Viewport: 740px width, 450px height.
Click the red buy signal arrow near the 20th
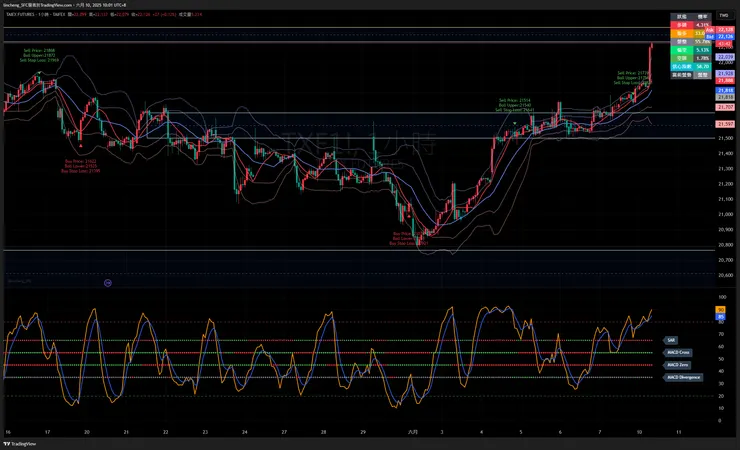coord(80,146)
